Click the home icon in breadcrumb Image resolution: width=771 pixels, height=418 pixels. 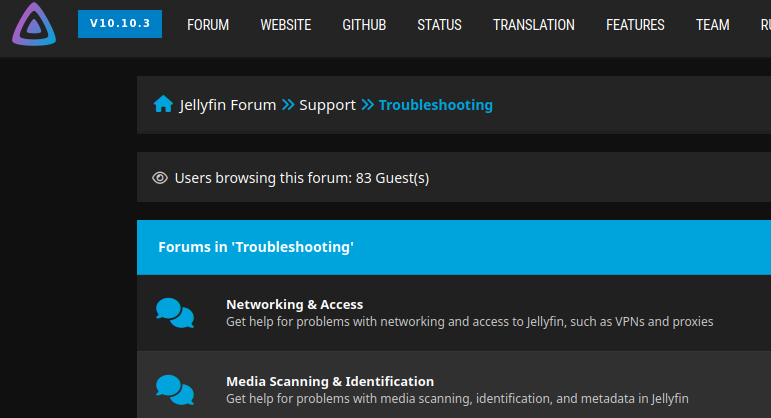point(163,104)
